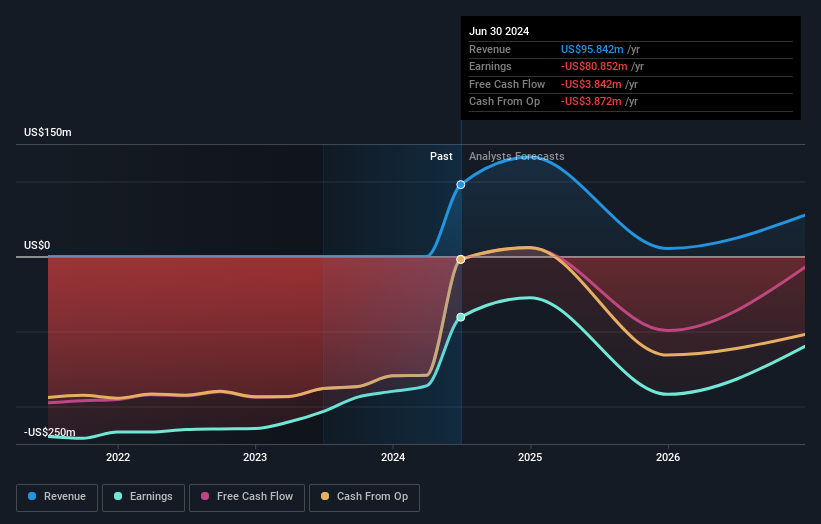Click the Cash From Op tooltip row label
The image size is (821, 524).
(x=504, y=102)
